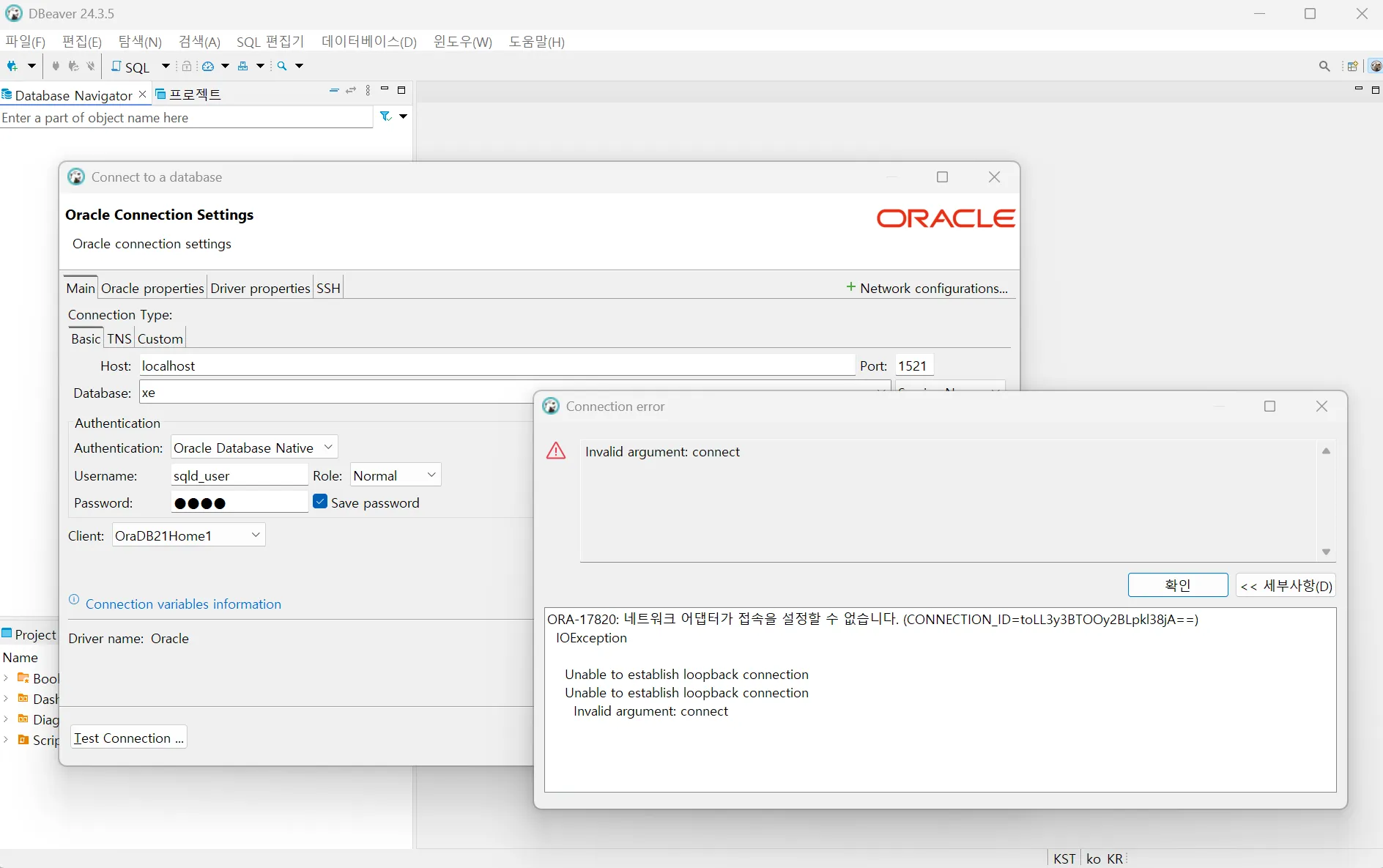Expand the Diagrams folder in Project tree
The height and width of the screenshot is (868, 1383).
click(6, 719)
